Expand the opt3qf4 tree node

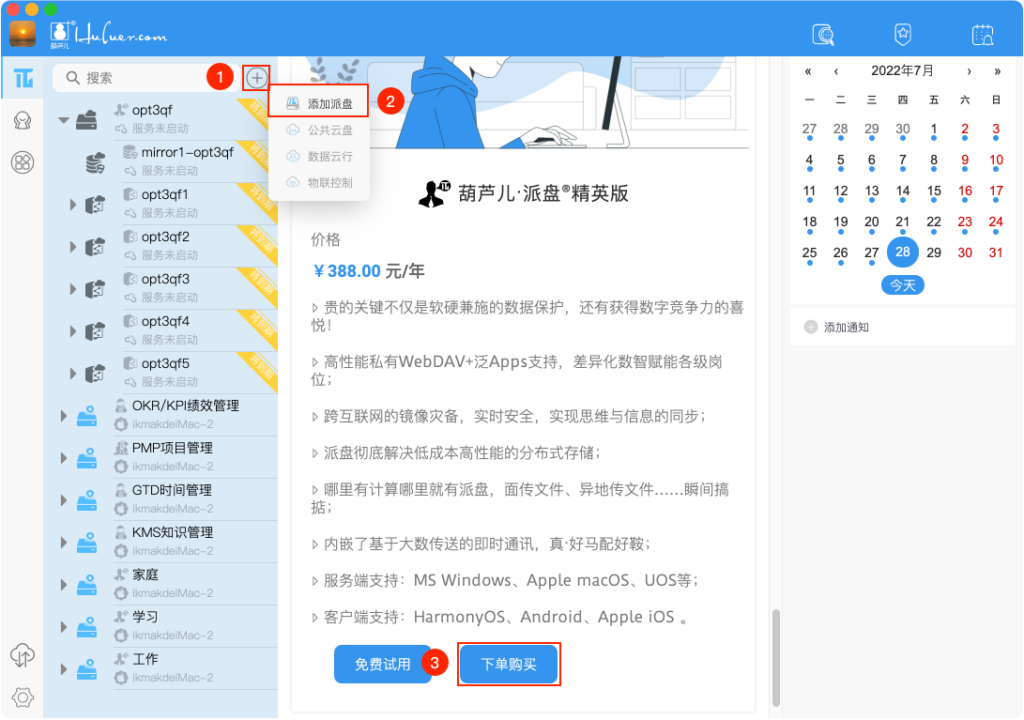point(73,331)
